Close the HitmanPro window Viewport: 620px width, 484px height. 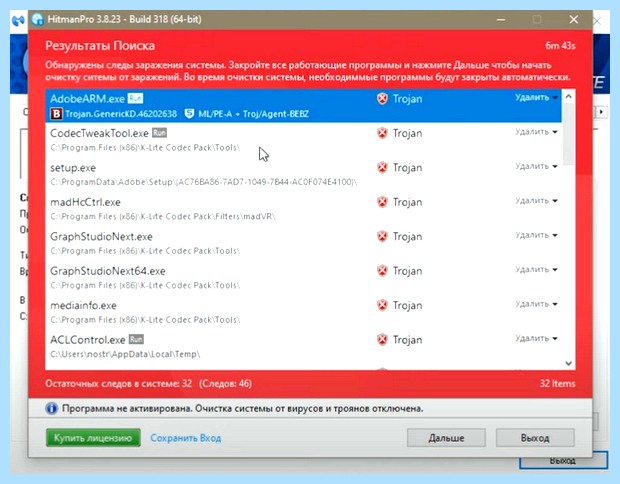(574, 19)
